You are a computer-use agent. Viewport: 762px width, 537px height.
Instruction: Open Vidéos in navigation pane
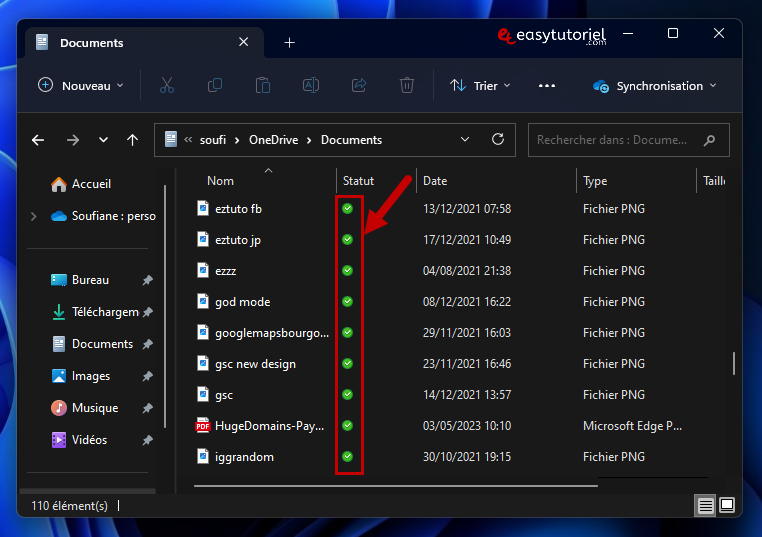(x=79, y=440)
